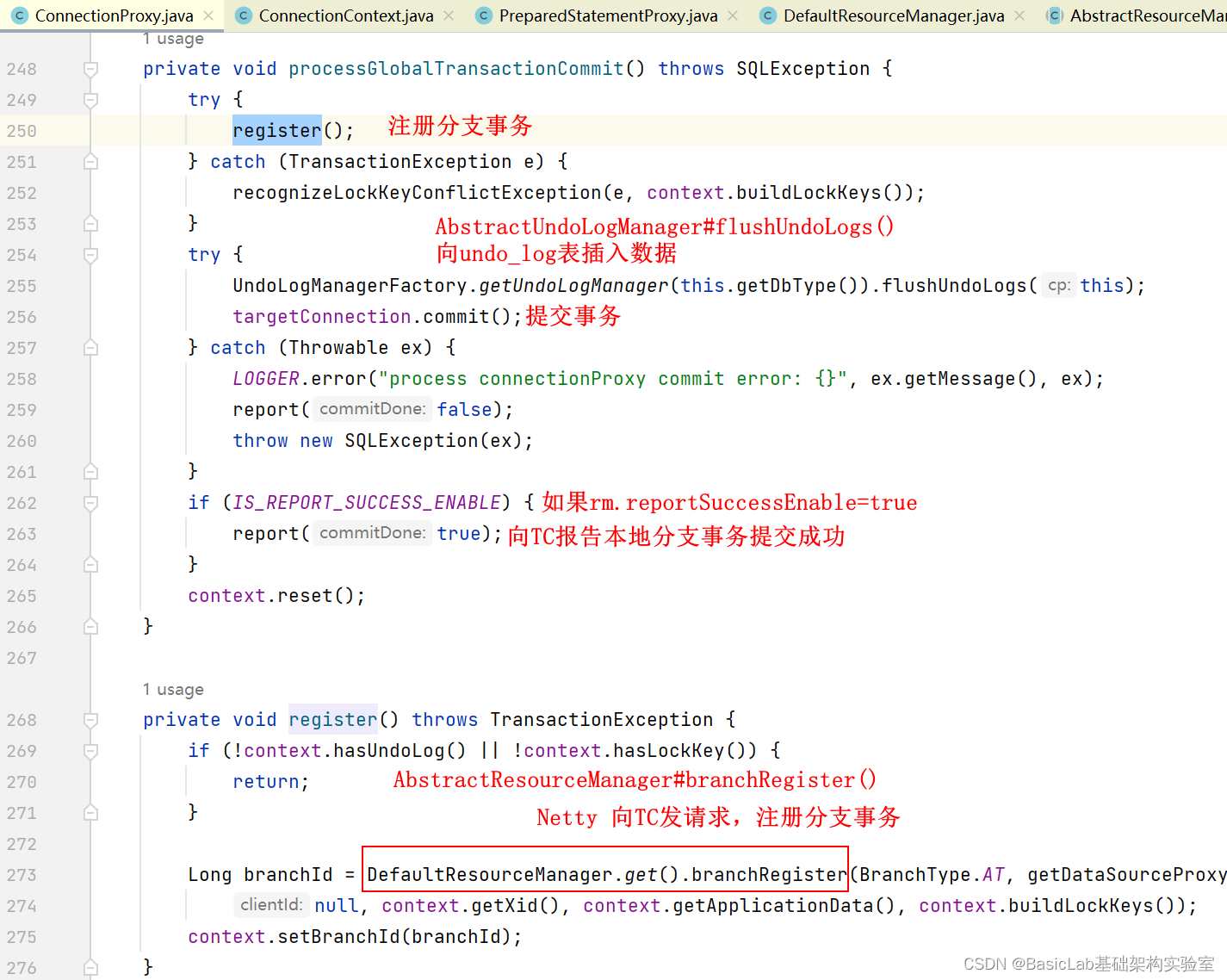Click LOGGER on line 258
This screenshot has height=980, width=1227.
(x=266, y=379)
